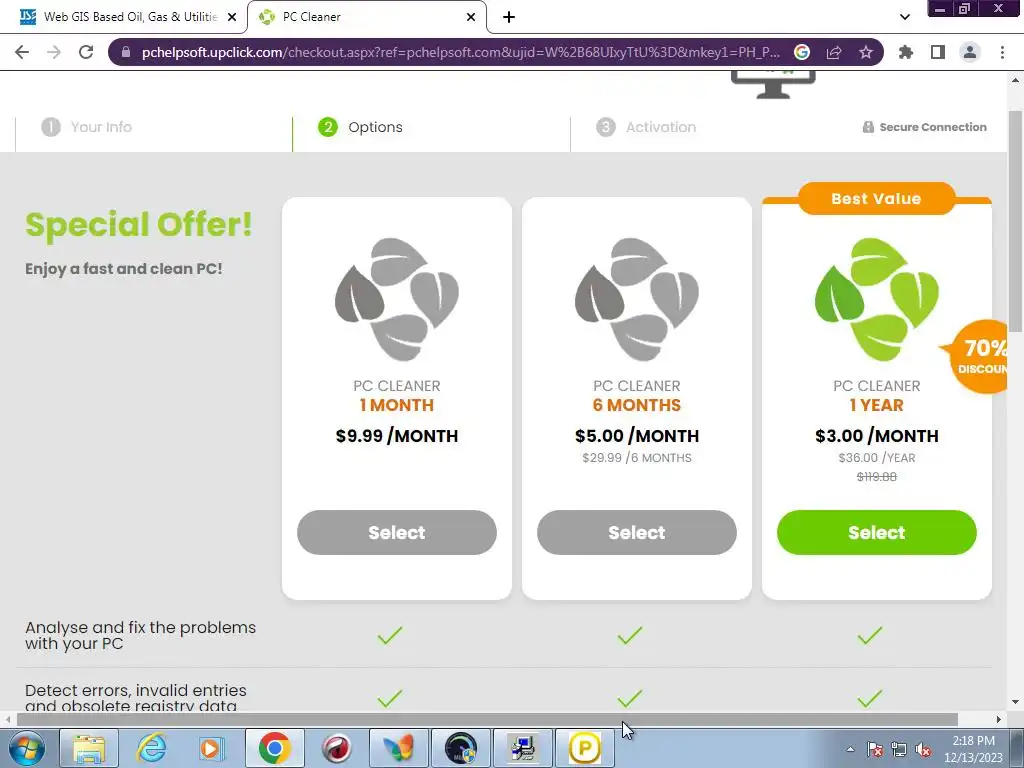Click 1 Month checkmark for Analyse and fix row
Viewport: 1024px width, 768px height.
click(x=389, y=635)
